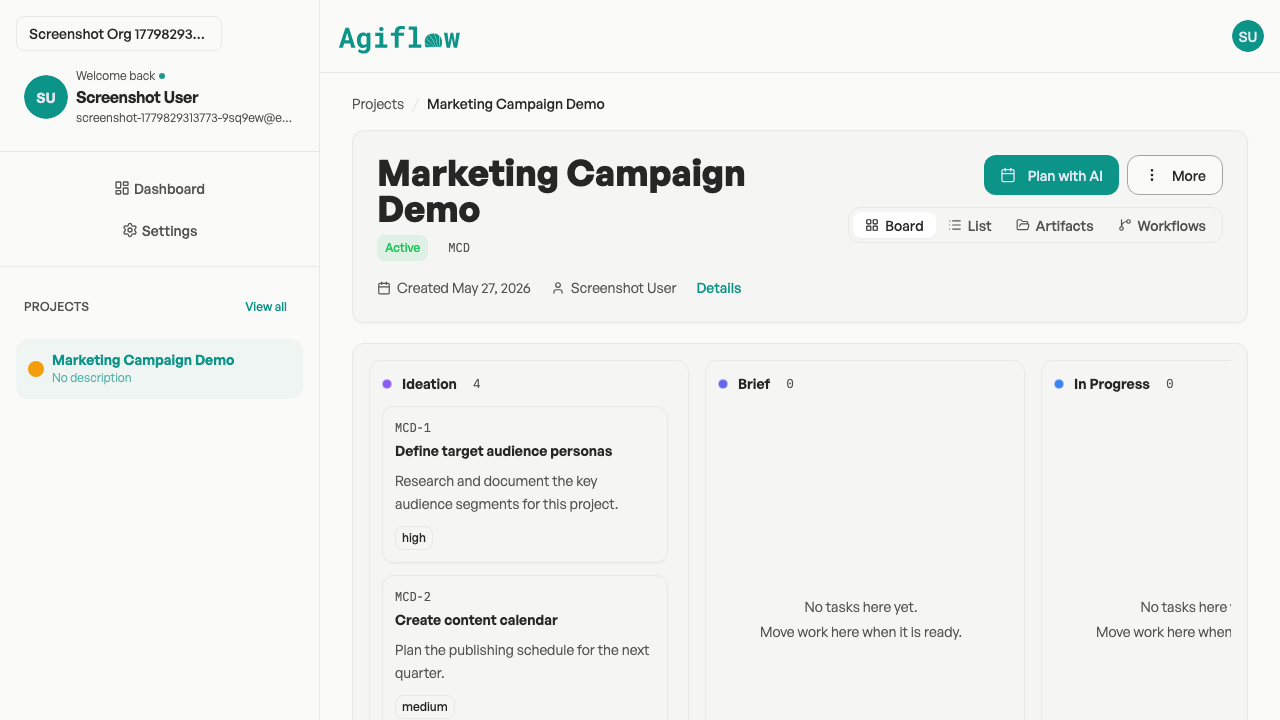Click the Artifacts folder icon
Viewport: 1280px width, 720px height.
1023,225
